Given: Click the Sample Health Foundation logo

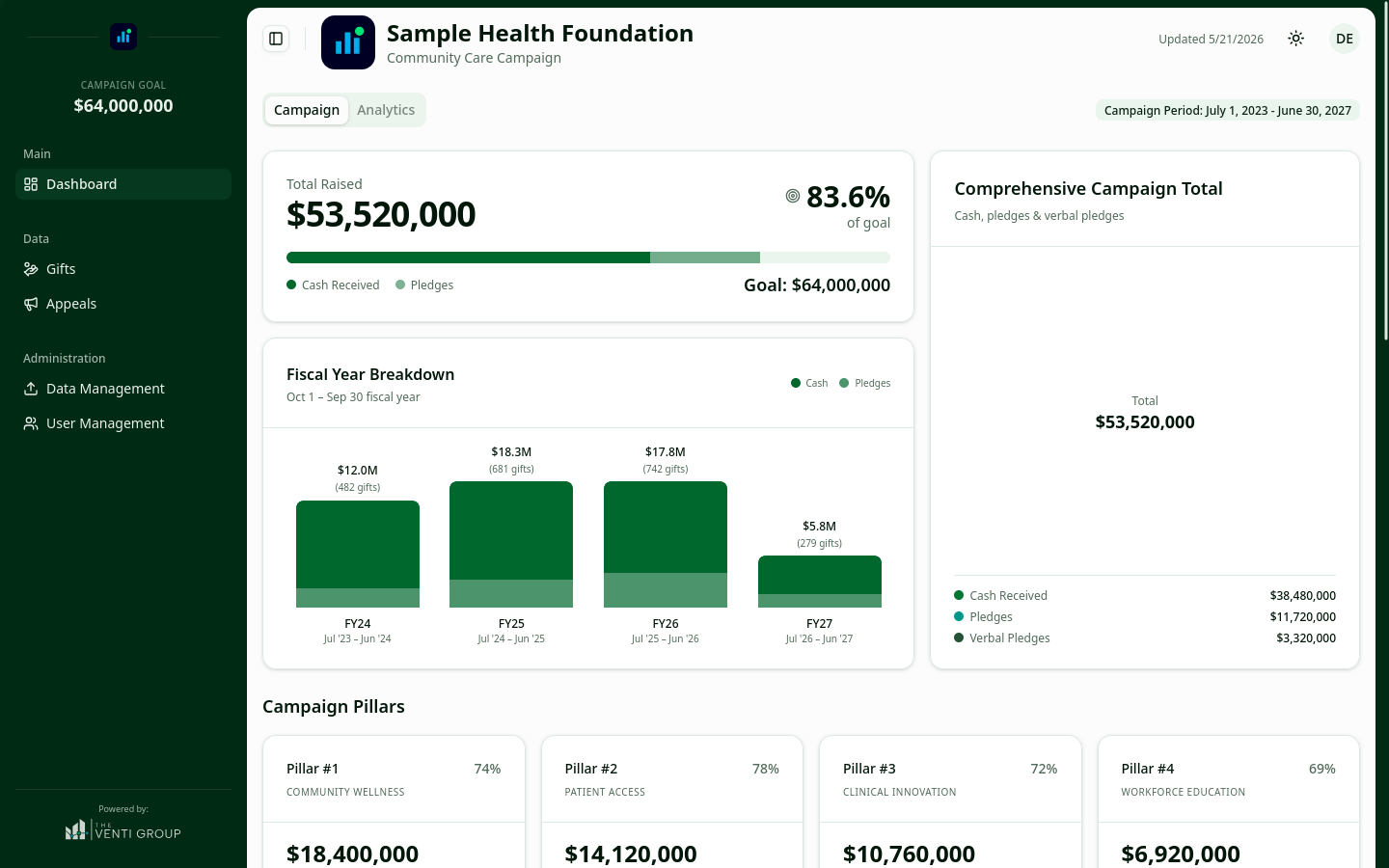Looking at the screenshot, I should click(348, 42).
